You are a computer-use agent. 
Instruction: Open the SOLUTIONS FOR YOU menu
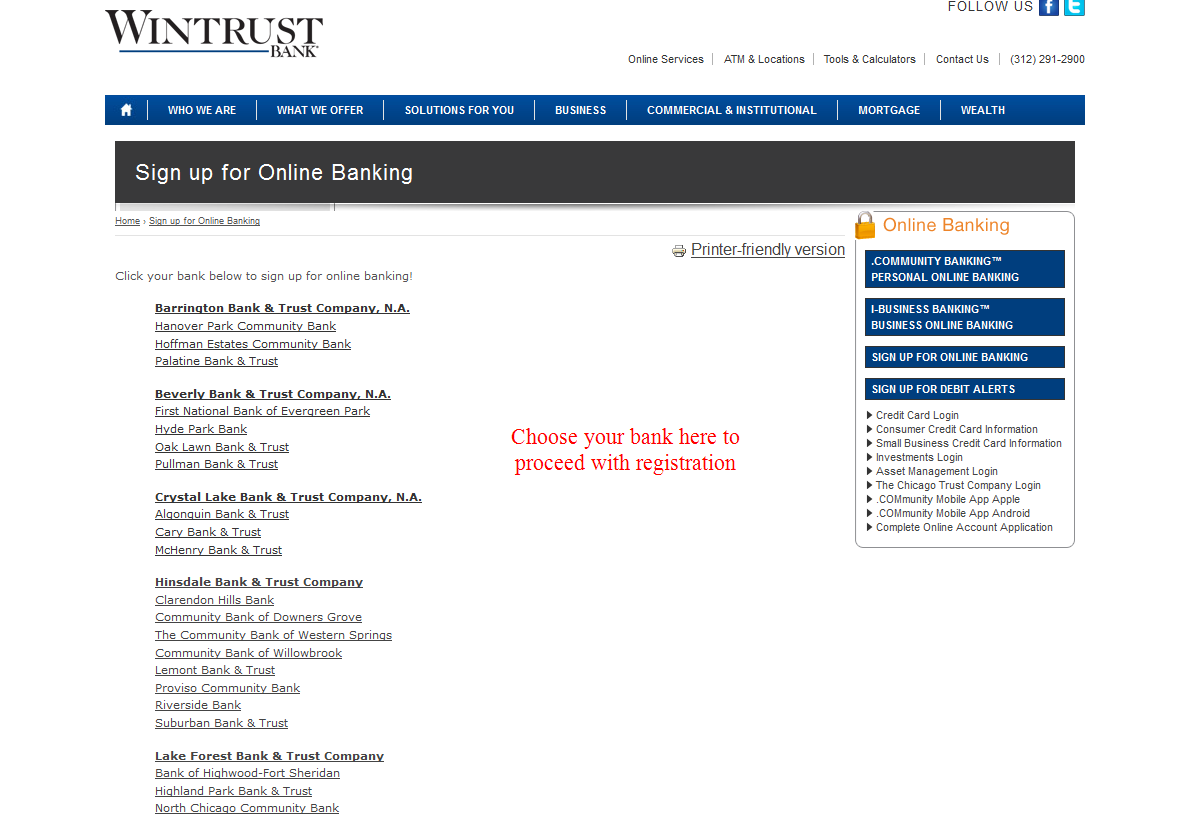tap(459, 110)
